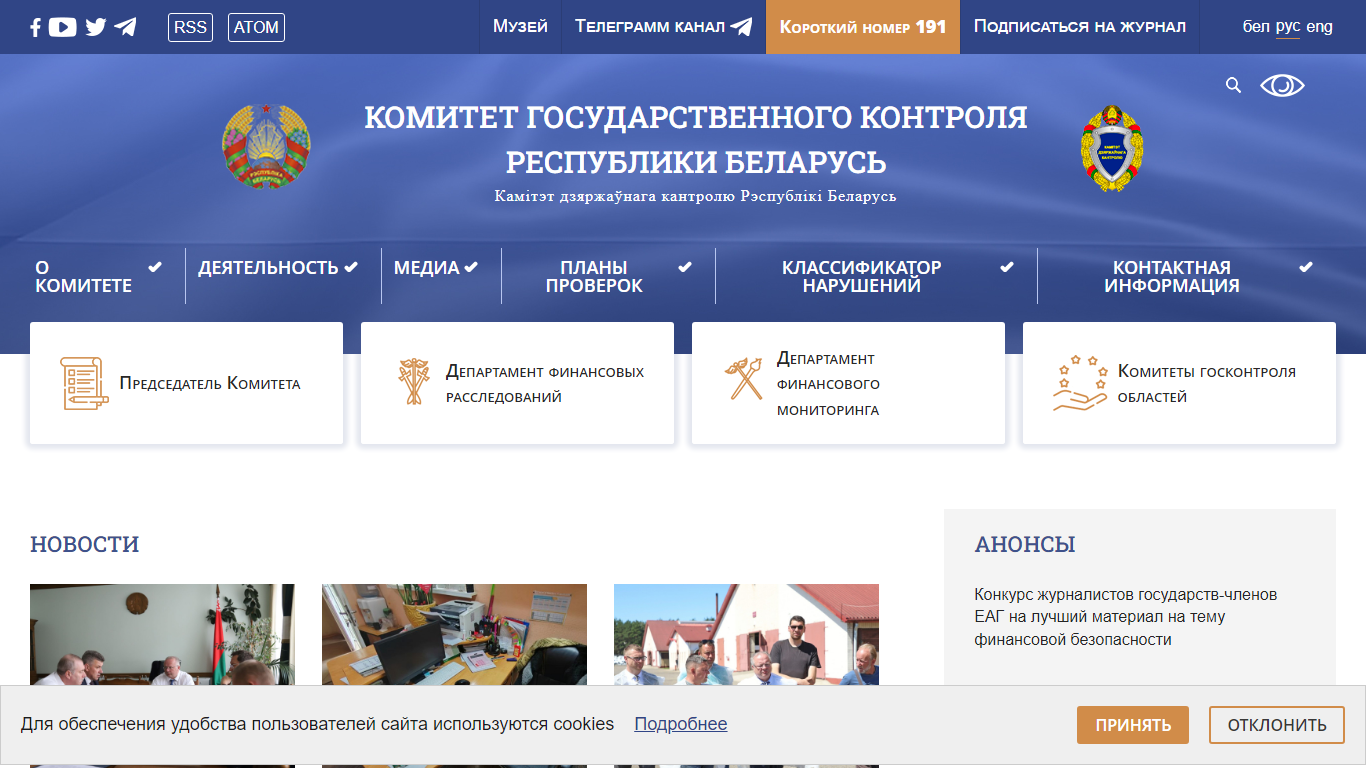
Task: Click the Belarus state emblem
Action: point(266,146)
